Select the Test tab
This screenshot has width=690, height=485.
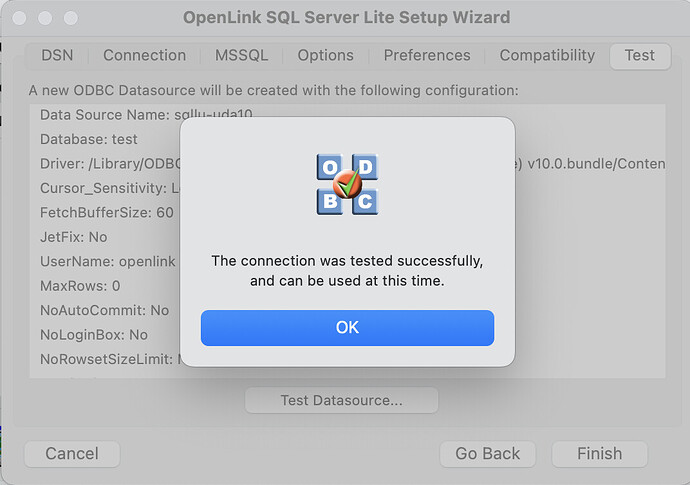point(639,55)
